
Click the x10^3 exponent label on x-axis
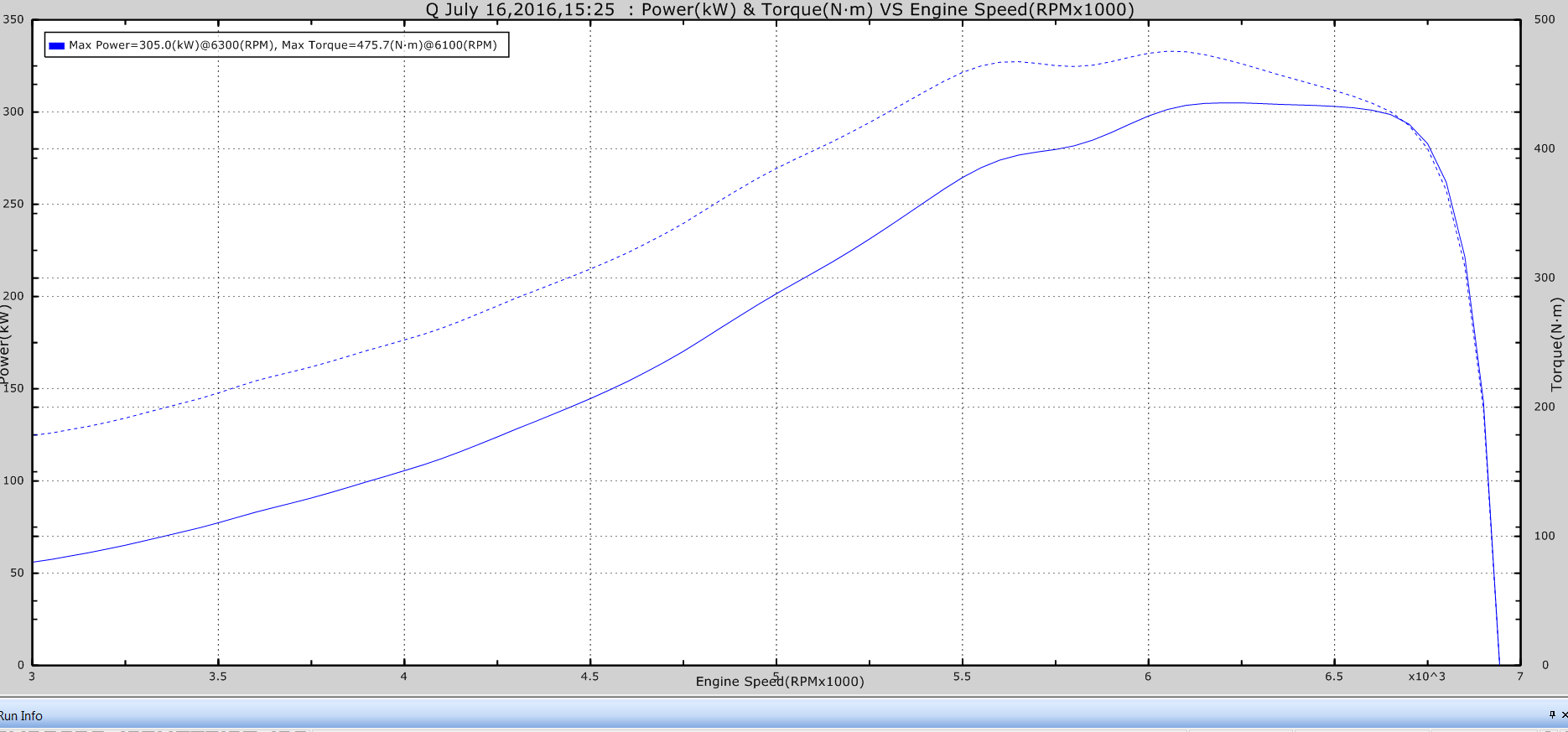click(x=1426, y=677)
